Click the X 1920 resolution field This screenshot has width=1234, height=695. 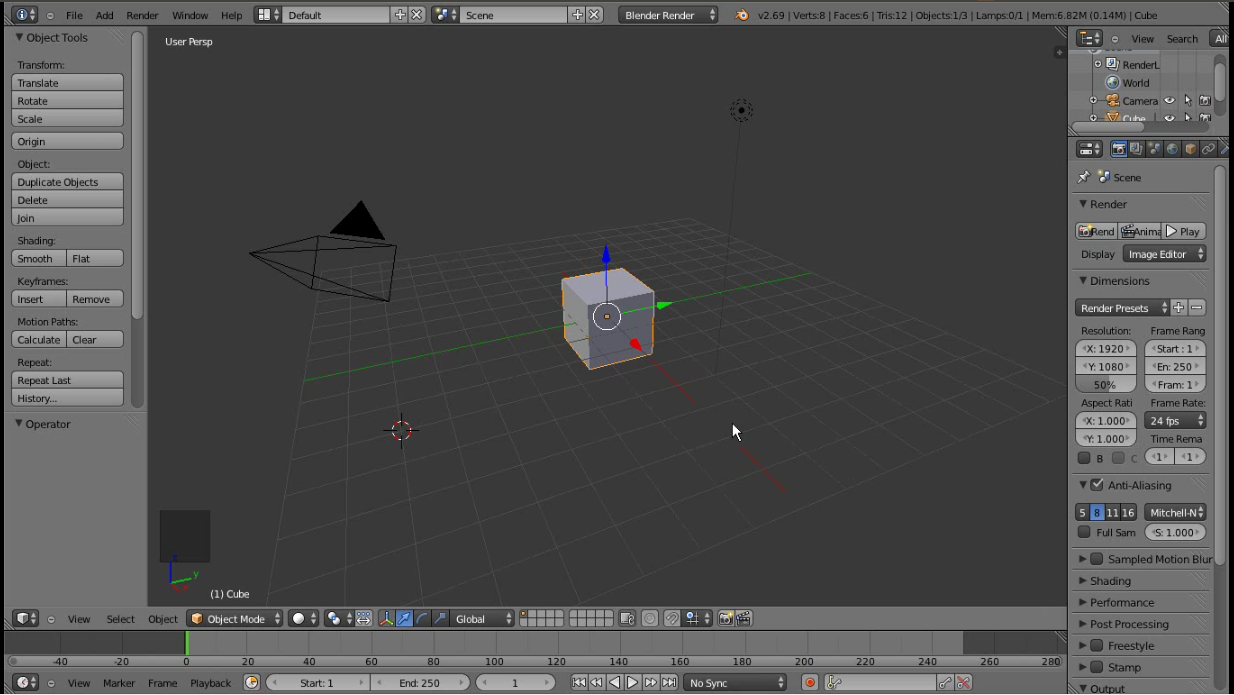(1106, 349)
